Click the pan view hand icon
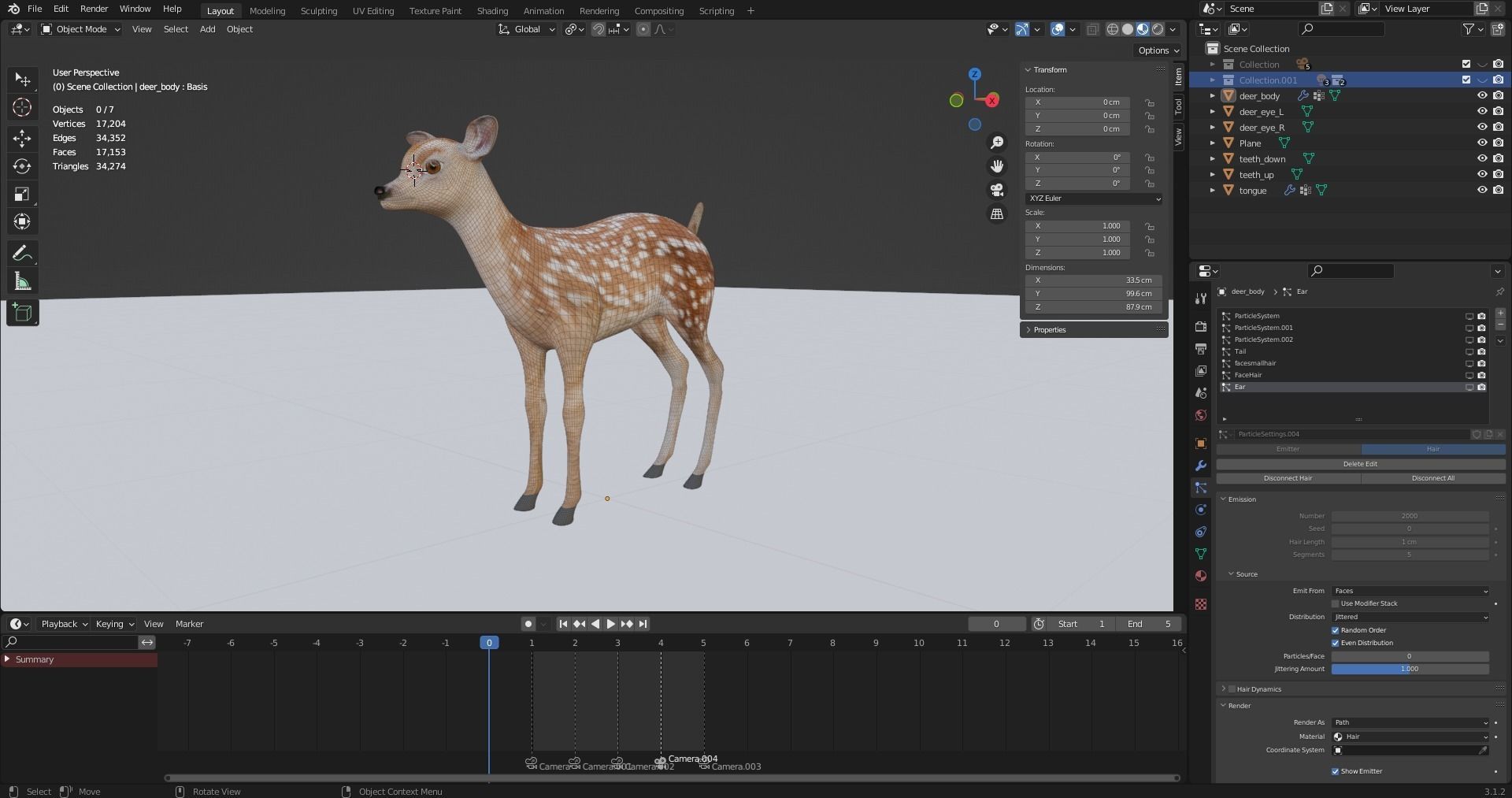Screen dimensions: 1512x798 [997, 166]
